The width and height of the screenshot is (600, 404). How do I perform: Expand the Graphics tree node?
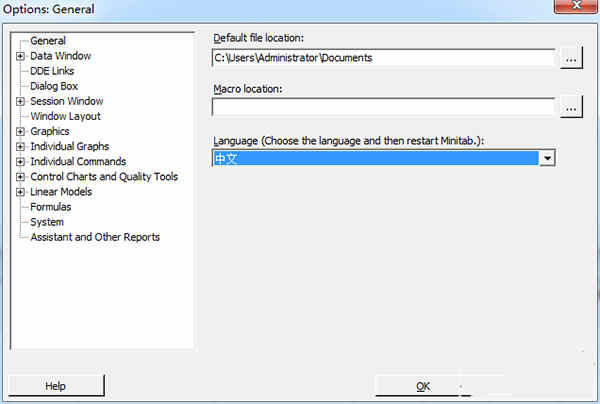[20, 132]
